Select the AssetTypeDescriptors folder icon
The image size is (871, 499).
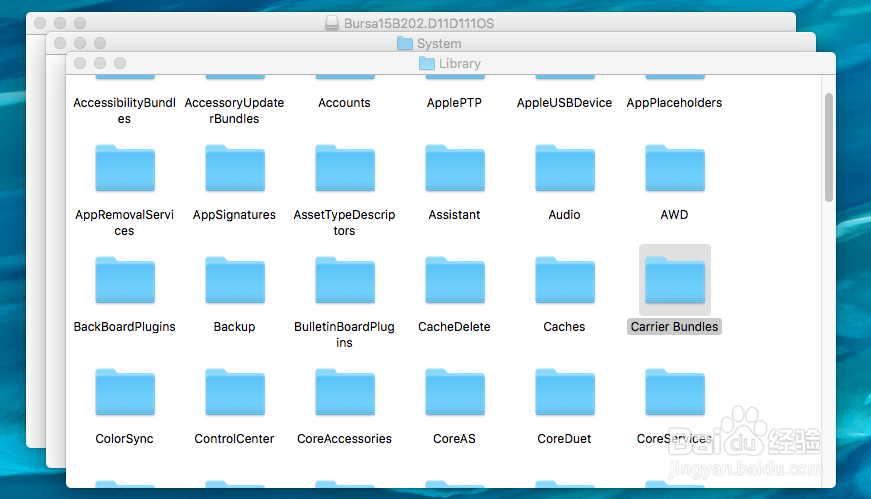345,168
